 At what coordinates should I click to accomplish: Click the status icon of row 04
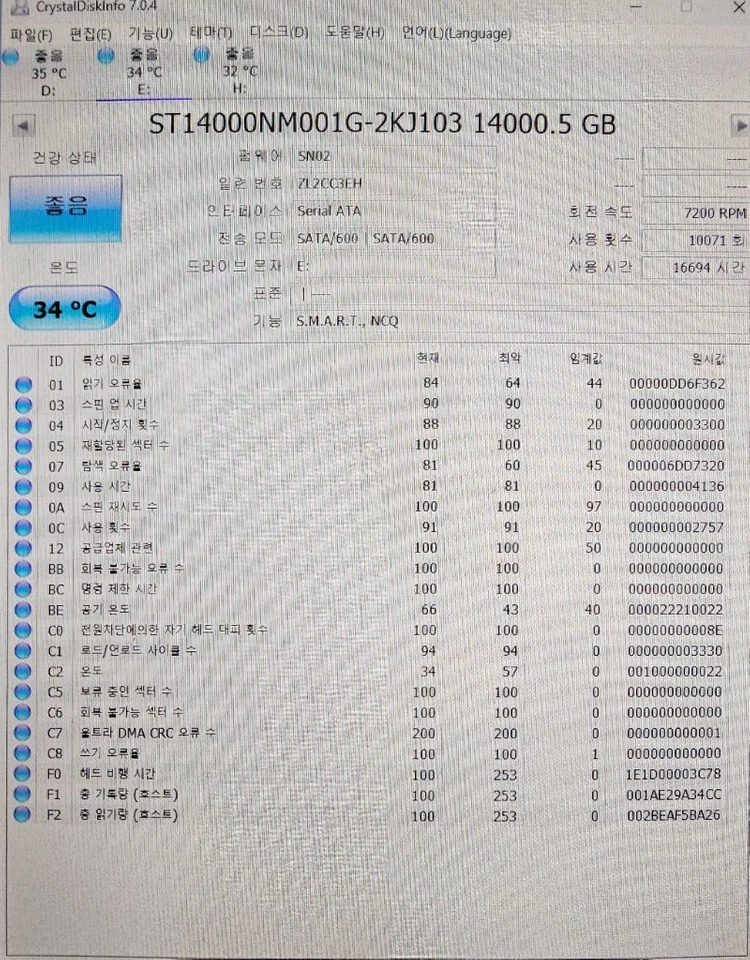[23, 426]
